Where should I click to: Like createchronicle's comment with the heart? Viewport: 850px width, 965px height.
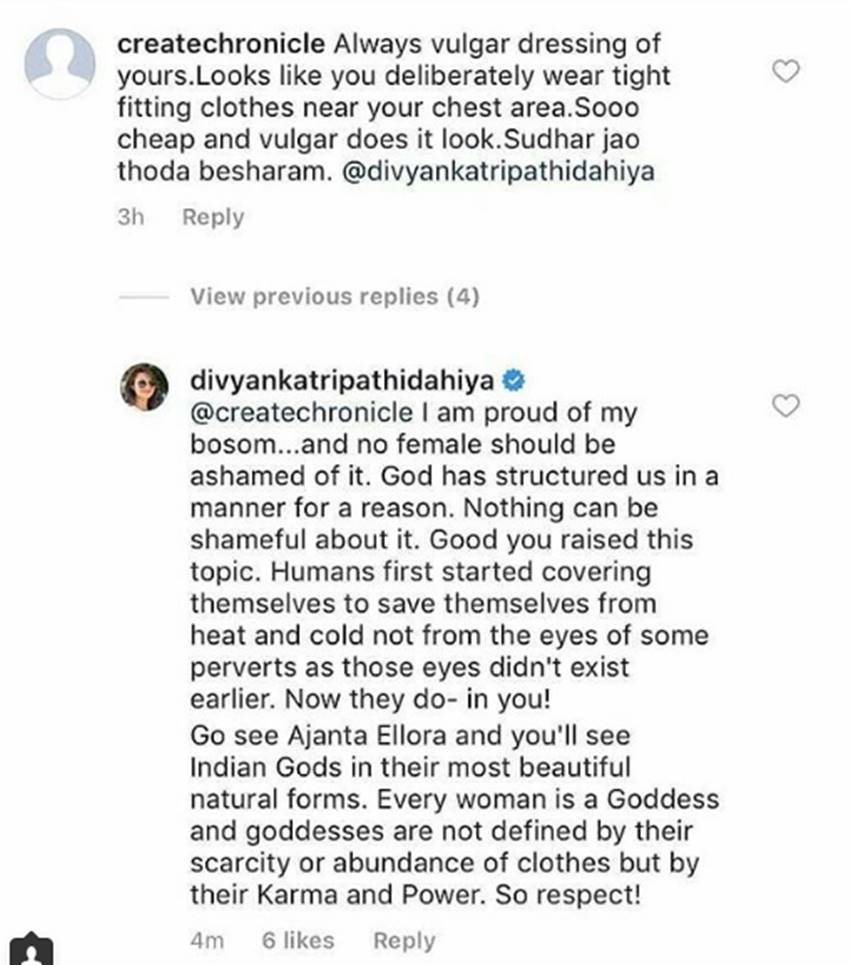click(x=789, y=71)
